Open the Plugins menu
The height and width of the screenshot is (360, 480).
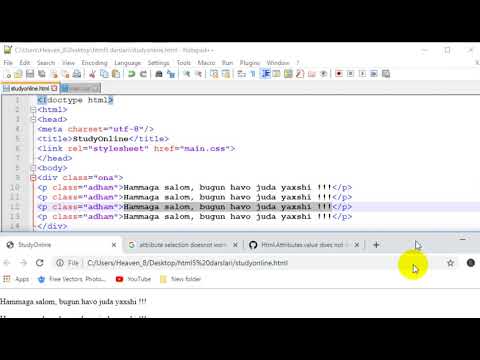pyautogui.click(x=250, y=63)
